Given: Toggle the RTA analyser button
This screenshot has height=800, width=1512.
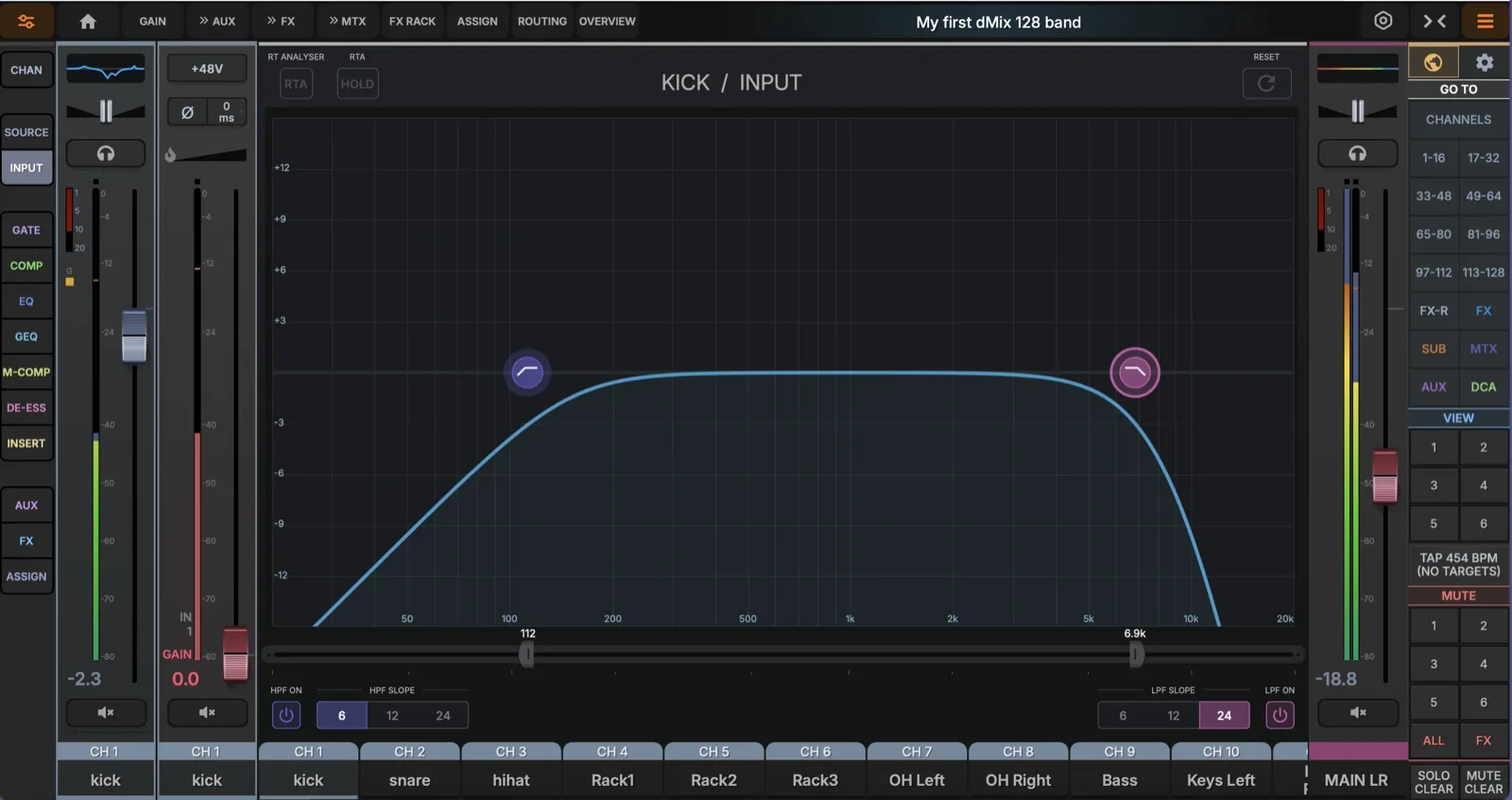Looking at the screenshot, I should (296, 84).
